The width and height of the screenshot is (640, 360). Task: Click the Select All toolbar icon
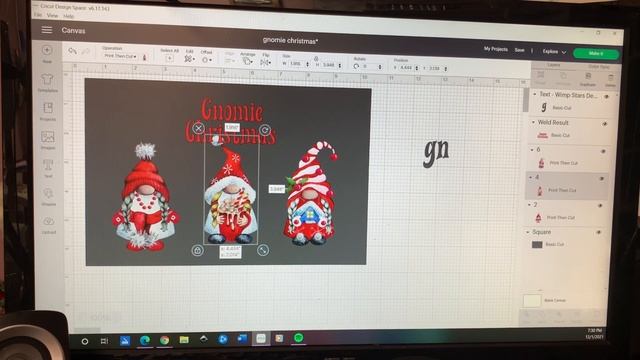169,58
